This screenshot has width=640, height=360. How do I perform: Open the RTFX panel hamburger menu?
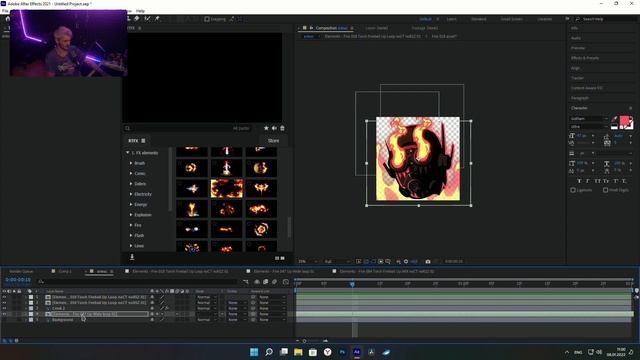(143, 141)
